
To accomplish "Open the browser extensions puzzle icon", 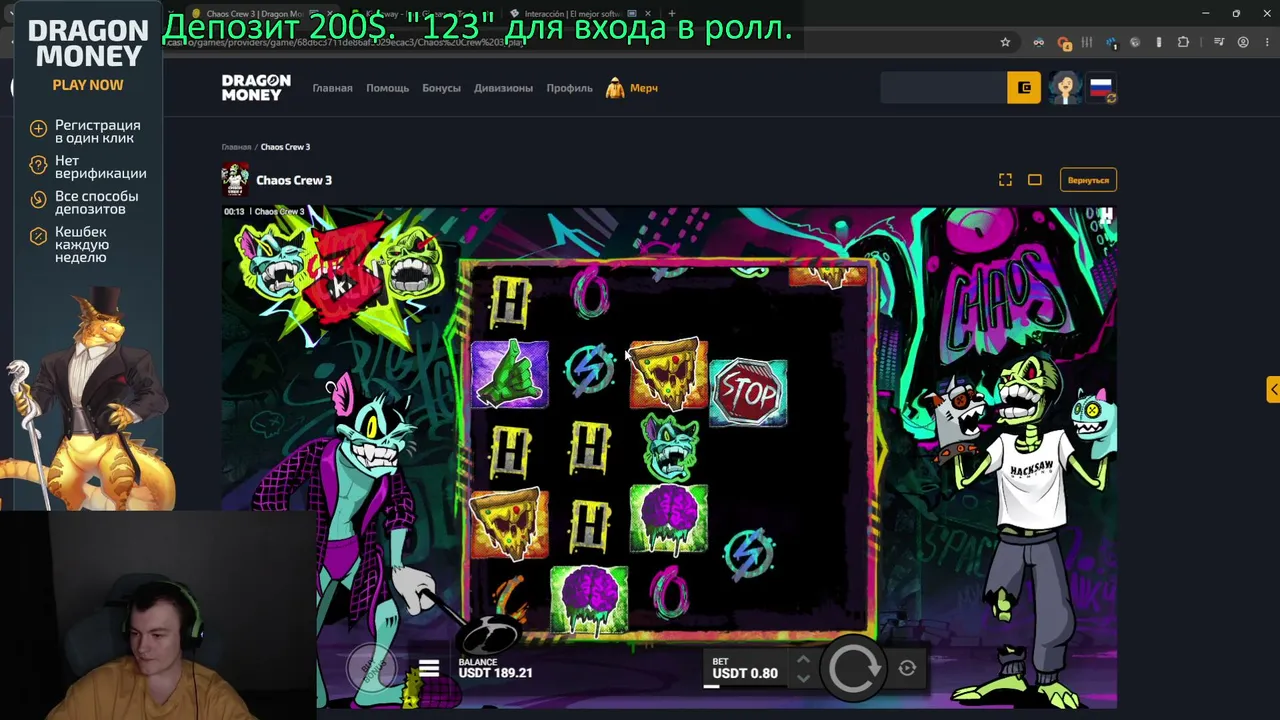I will [x=1183, y=42].
